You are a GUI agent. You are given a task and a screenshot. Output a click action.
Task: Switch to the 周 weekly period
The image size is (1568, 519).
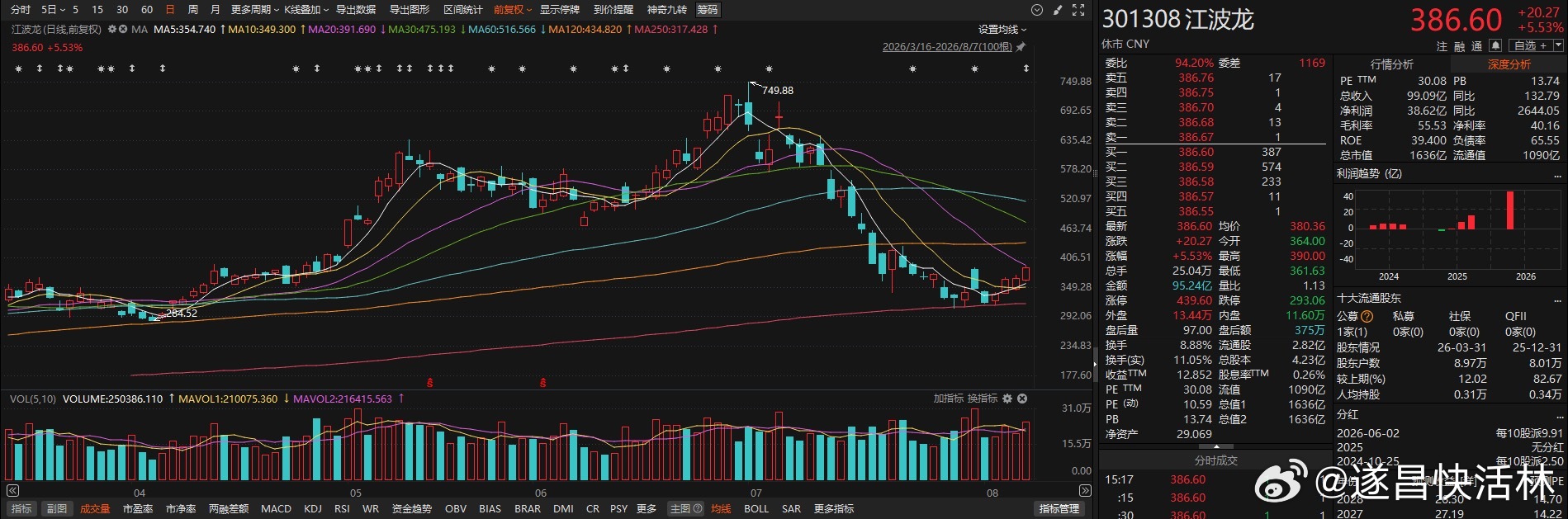[192, 10]
